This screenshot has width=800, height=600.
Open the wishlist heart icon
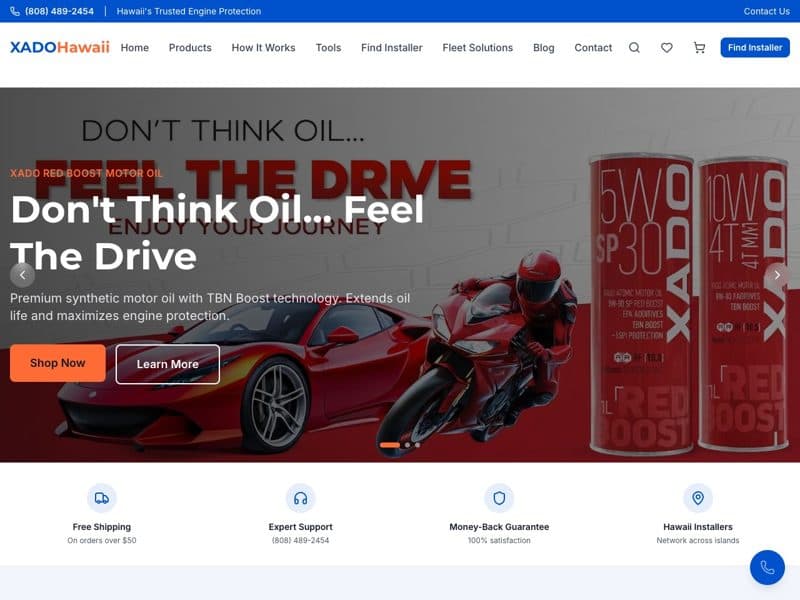(667, 47)
